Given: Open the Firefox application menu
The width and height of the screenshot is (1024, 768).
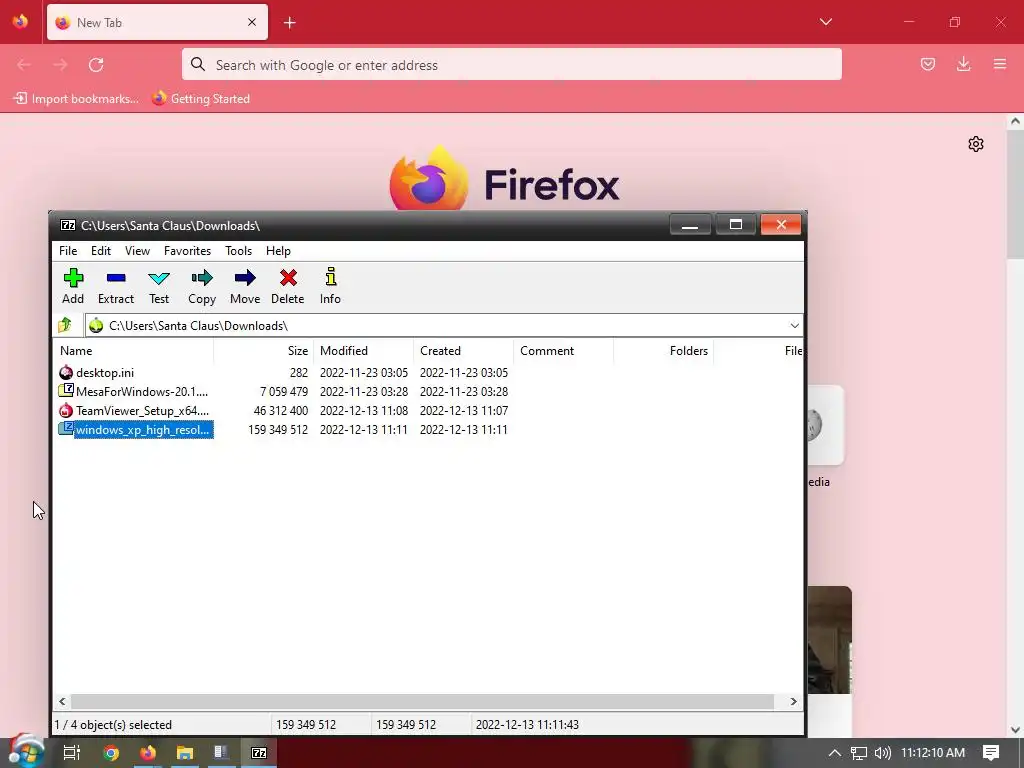Looking at the screenshot, I should [1000, 64].
